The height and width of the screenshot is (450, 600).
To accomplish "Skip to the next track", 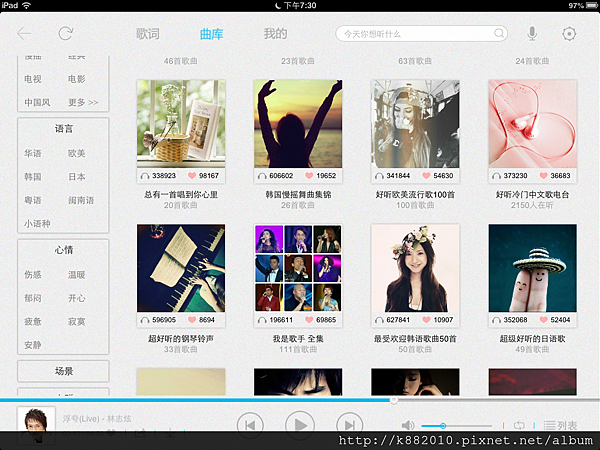I will pos(349,425).
